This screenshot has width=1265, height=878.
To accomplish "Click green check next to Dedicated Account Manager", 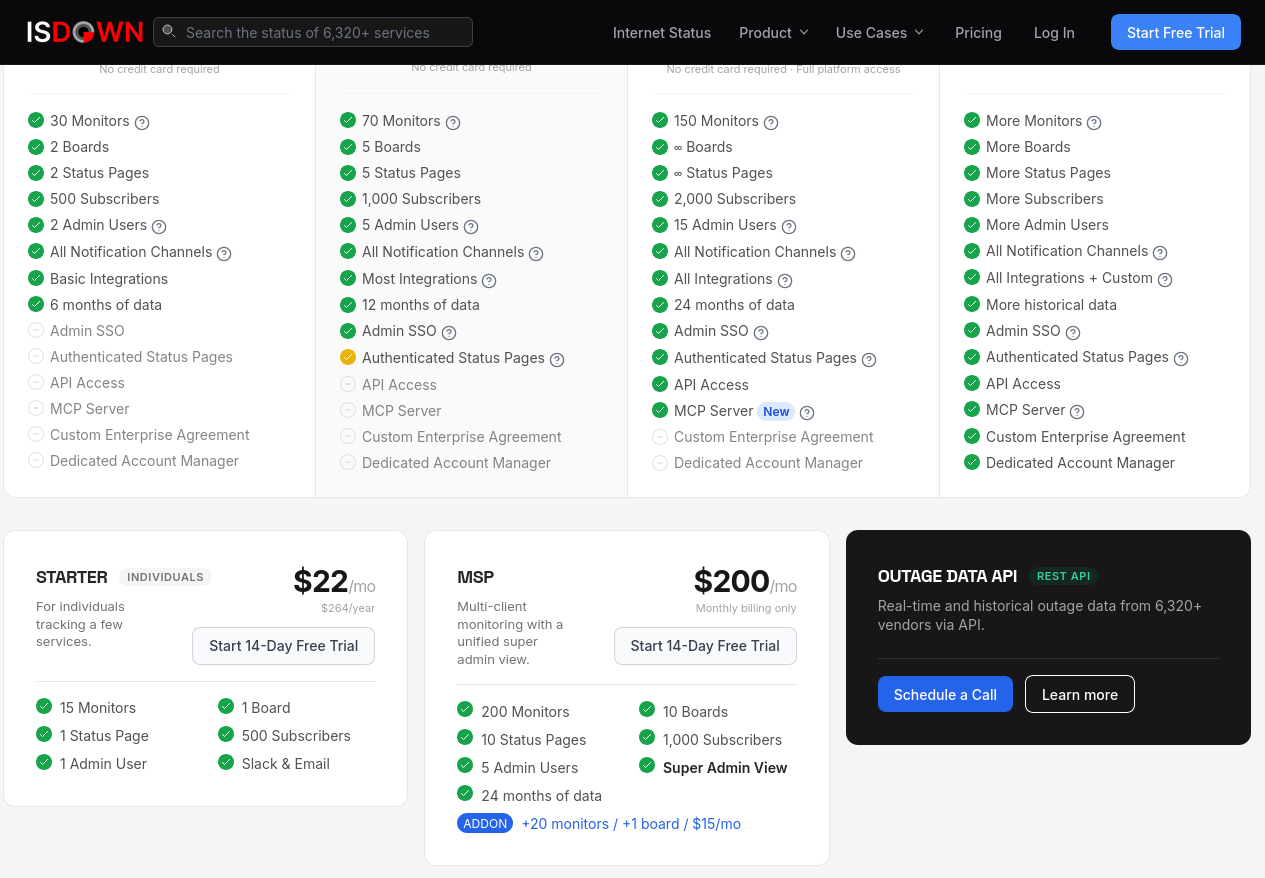I will (972, 462).
